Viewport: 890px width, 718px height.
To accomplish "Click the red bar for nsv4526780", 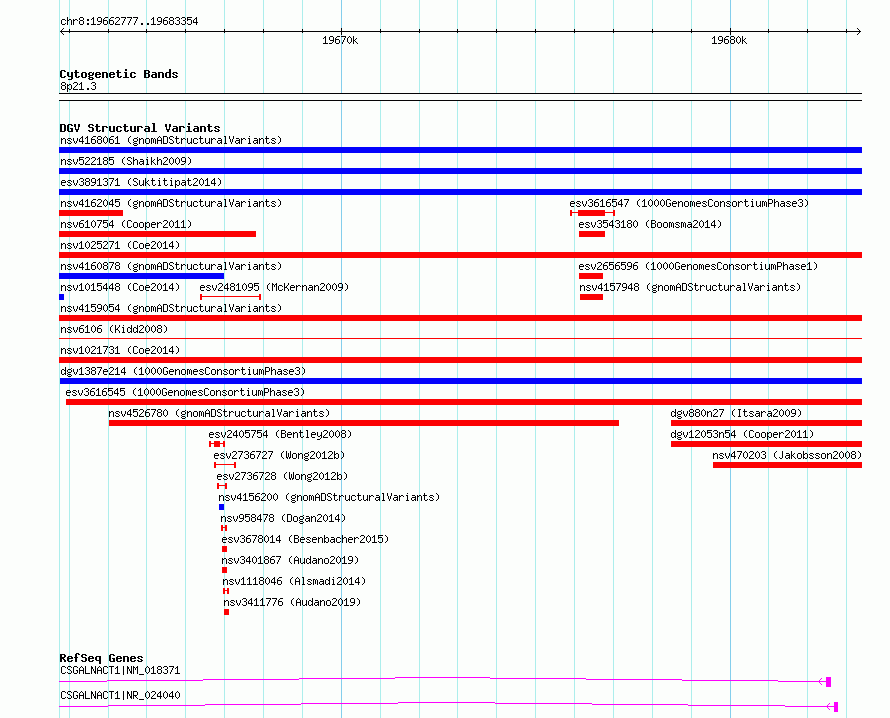I will pos(363,423).
